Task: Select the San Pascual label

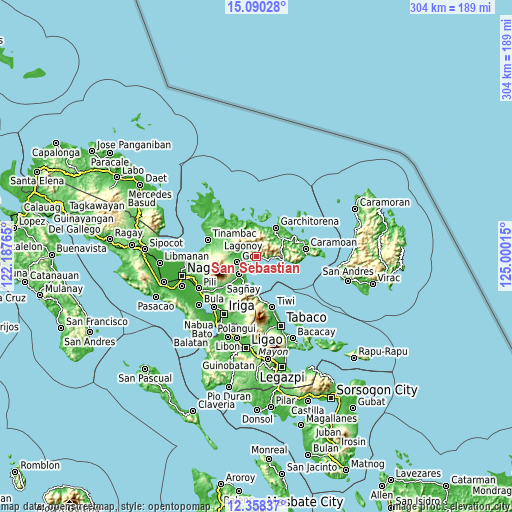Action: pos(145,378)
